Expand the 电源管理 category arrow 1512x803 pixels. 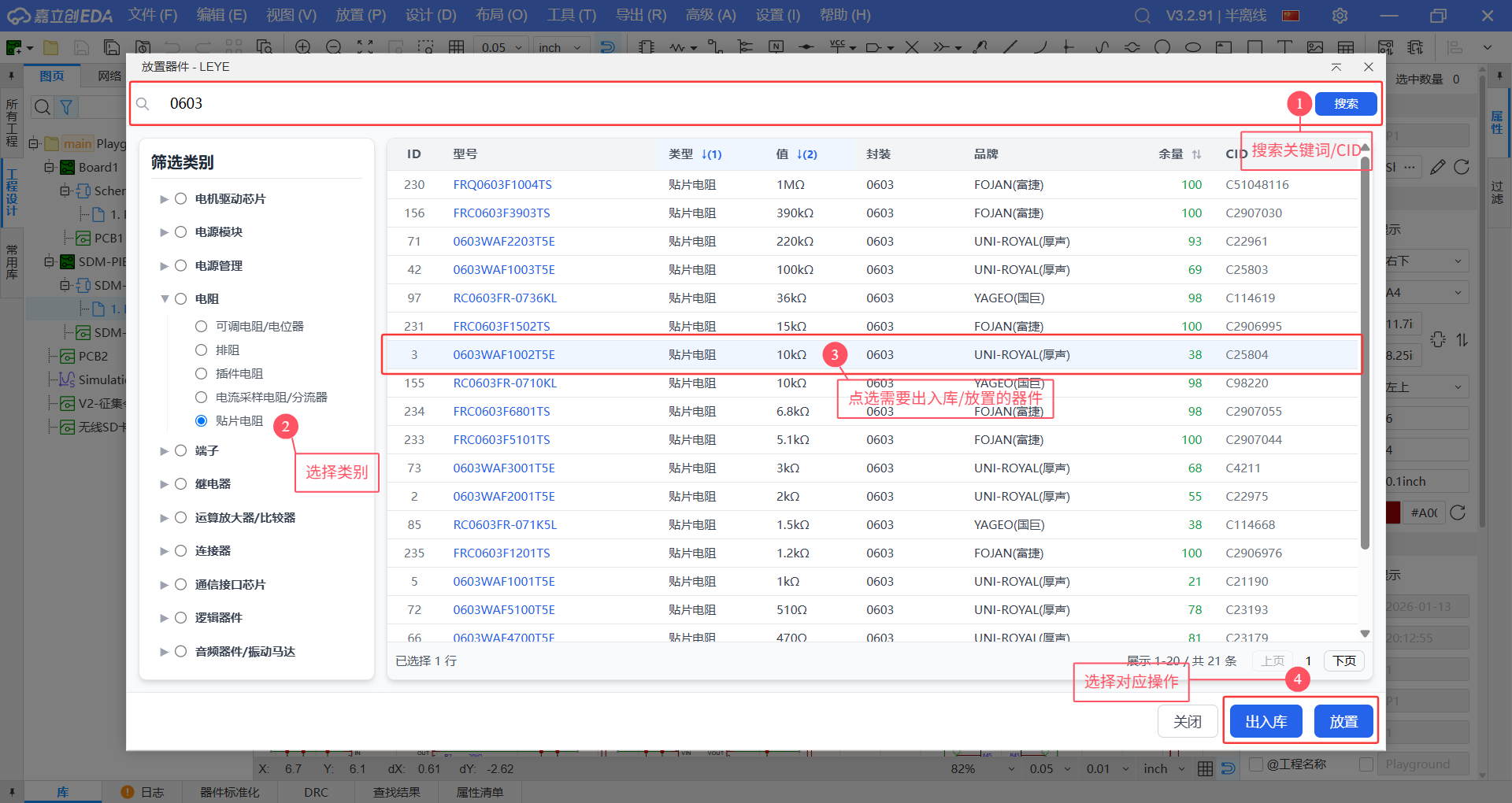(165, 266)
